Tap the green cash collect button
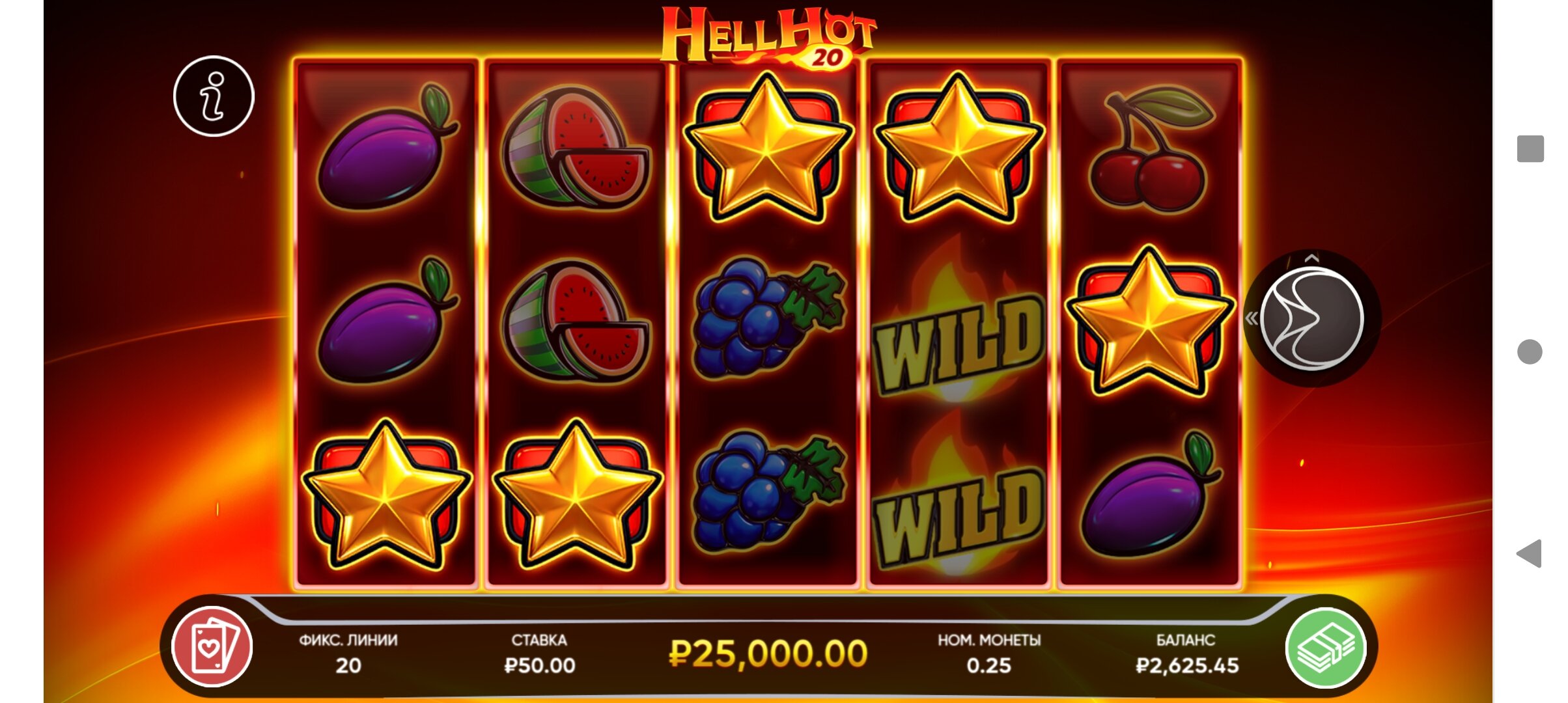 [x=1326, y=648]
